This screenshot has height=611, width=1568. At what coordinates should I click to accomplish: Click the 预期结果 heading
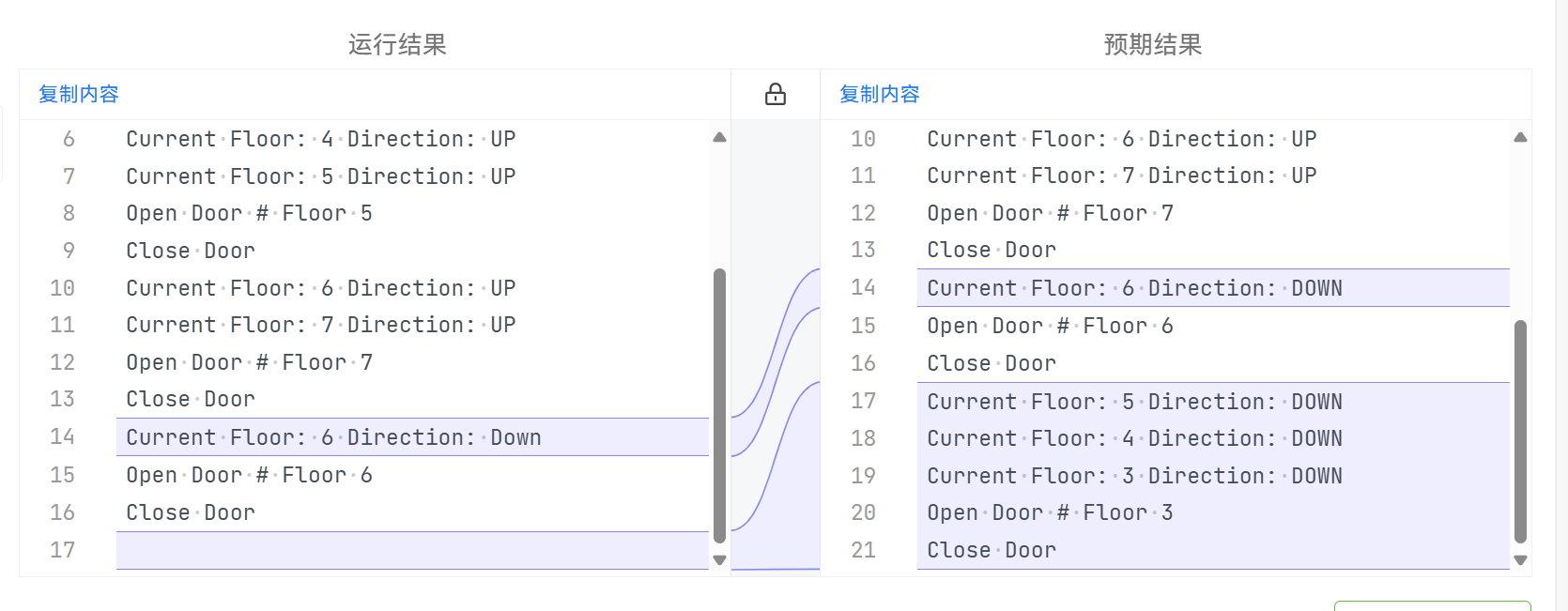pos(1153,44)
